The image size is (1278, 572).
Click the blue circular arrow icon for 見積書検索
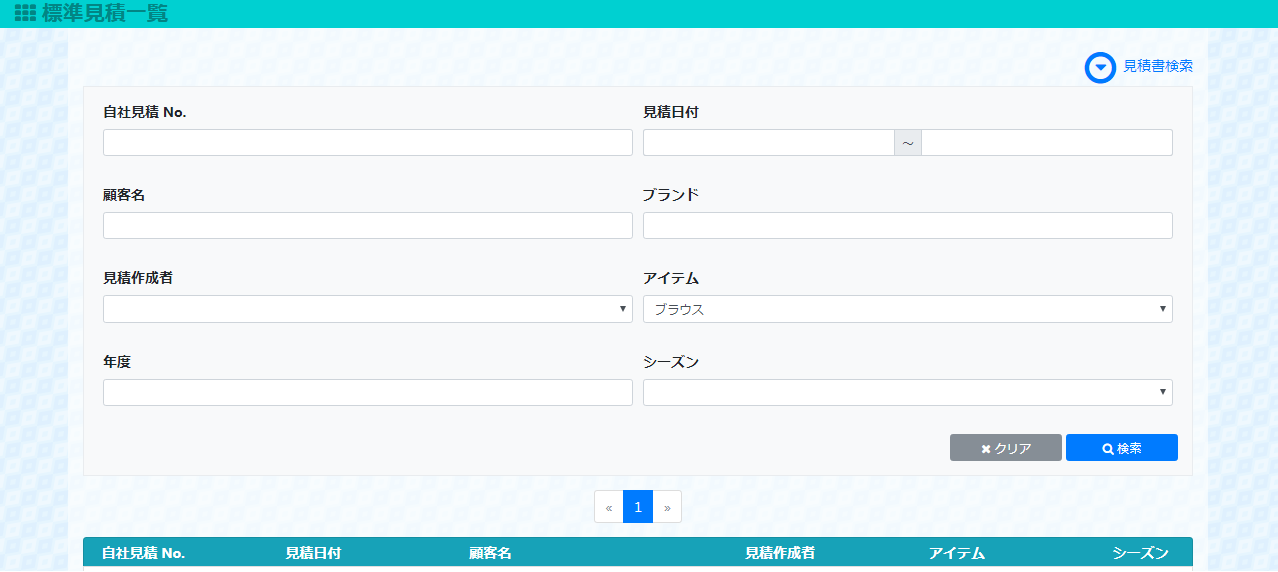click(1100, 67)
